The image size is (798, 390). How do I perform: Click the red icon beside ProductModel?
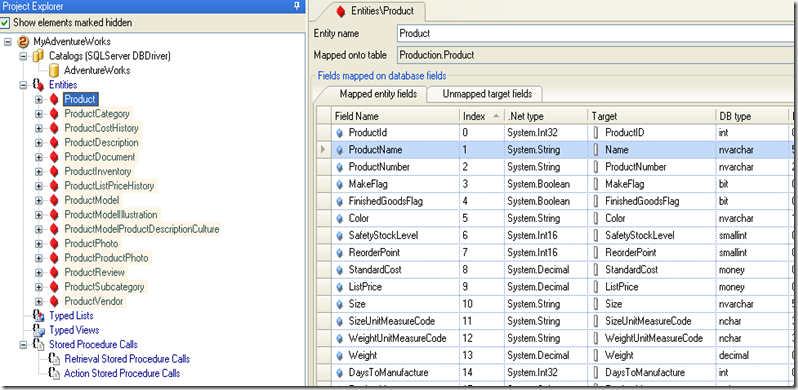click(54, 200)
